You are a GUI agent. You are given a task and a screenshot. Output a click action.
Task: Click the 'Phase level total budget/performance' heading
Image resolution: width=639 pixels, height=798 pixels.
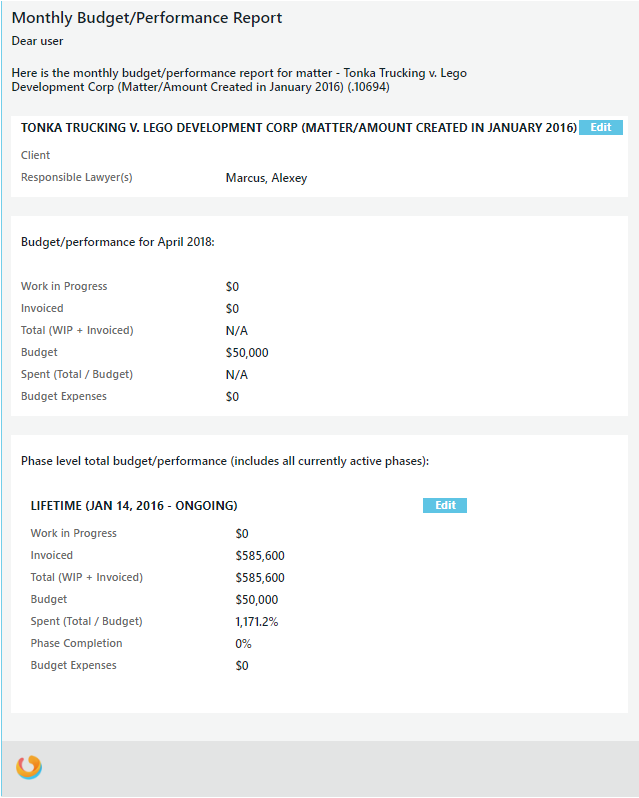[225, 461]
